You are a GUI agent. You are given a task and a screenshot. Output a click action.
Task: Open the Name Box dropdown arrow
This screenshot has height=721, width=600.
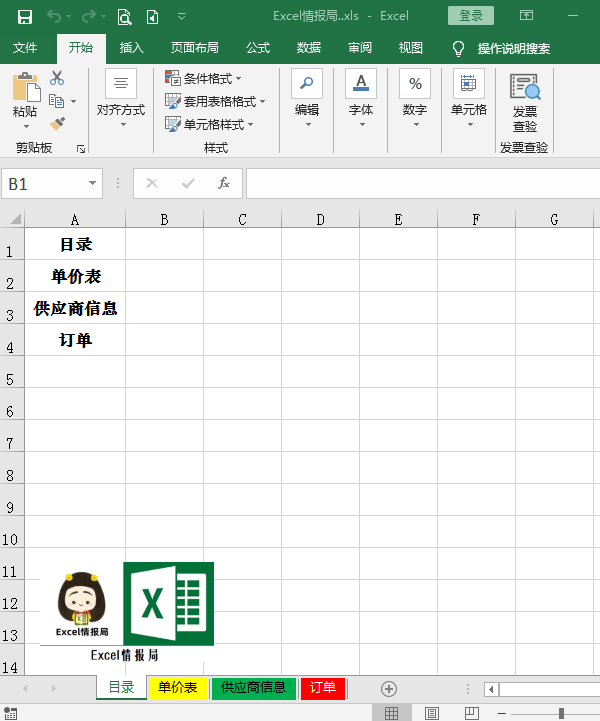[x=92, y=183]
